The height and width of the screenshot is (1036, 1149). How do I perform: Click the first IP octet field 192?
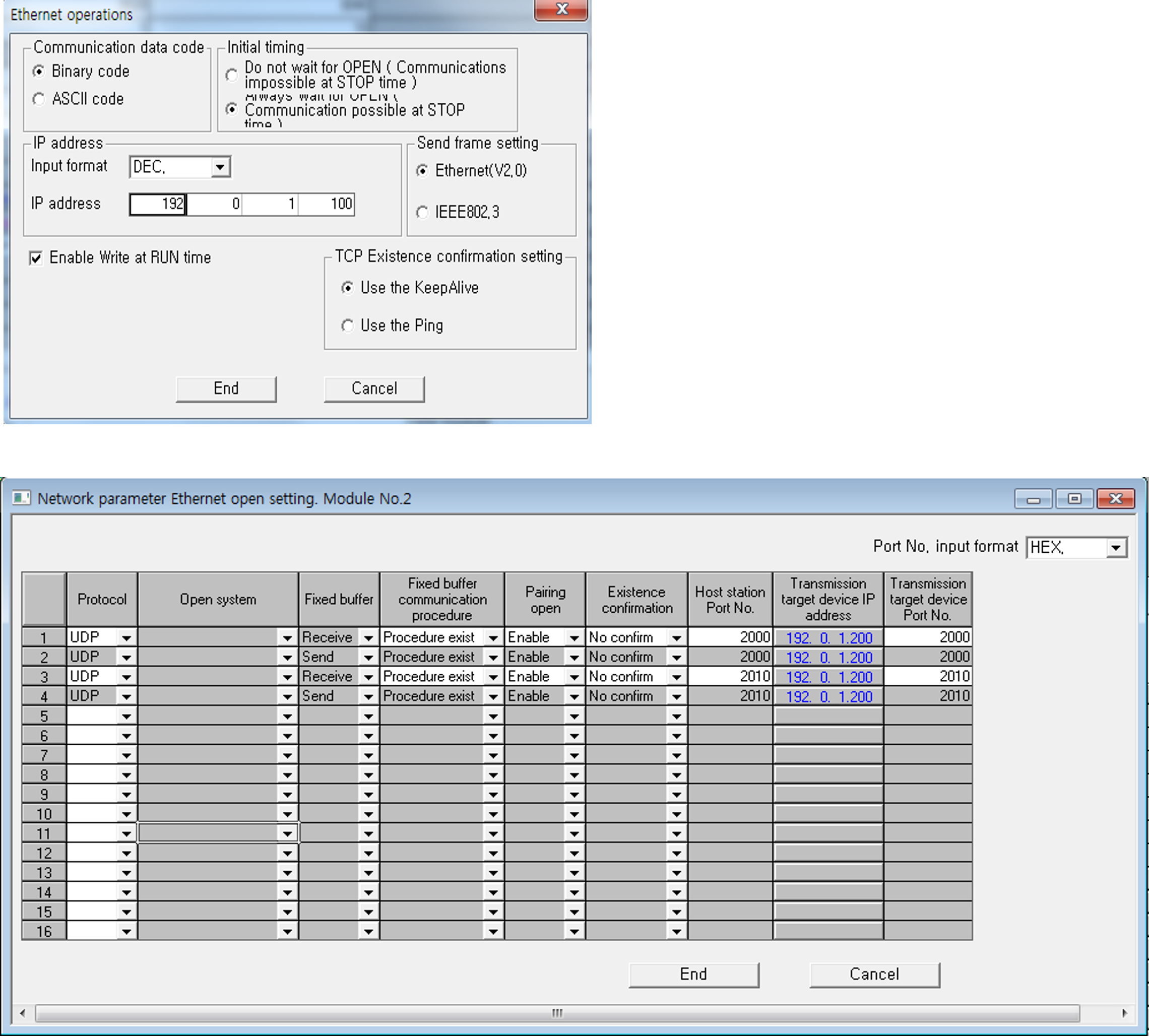coord(158,205)
